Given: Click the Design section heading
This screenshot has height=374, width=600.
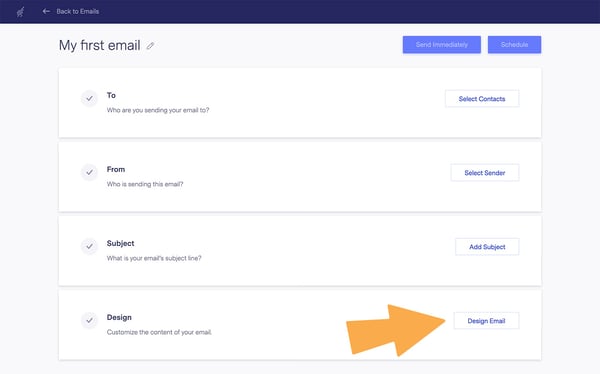Looking at the screenshot, I should click(119, 317).
